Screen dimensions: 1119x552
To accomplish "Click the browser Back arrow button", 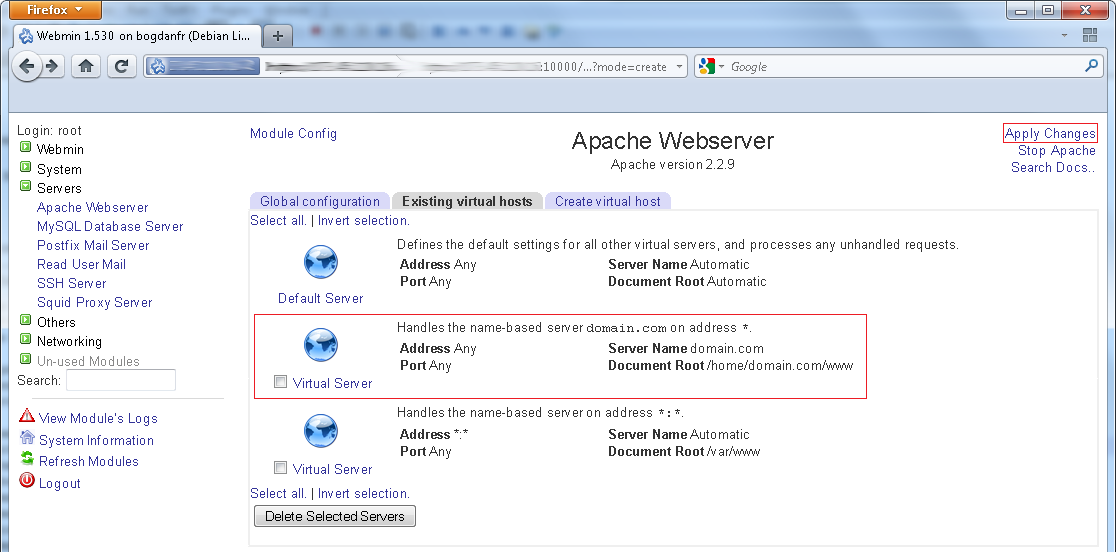I will (x=27, y=67).
